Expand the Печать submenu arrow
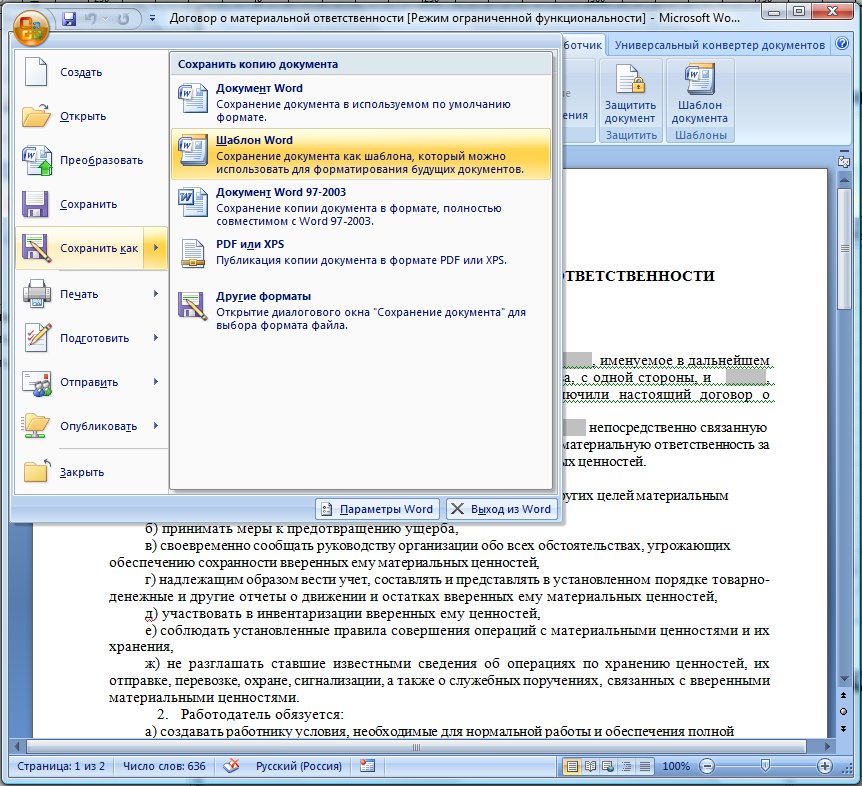 (156, 294)
